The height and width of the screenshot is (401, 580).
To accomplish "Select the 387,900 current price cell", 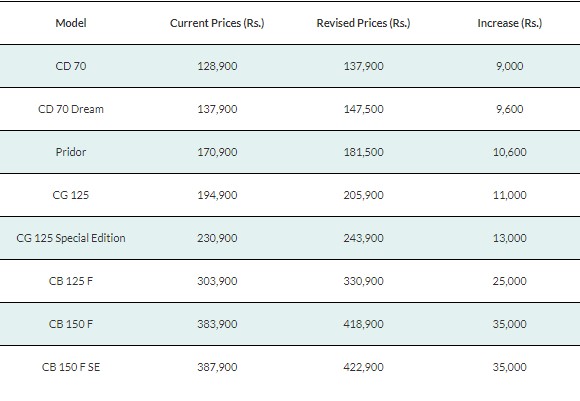I will click(x=217, y=367).
